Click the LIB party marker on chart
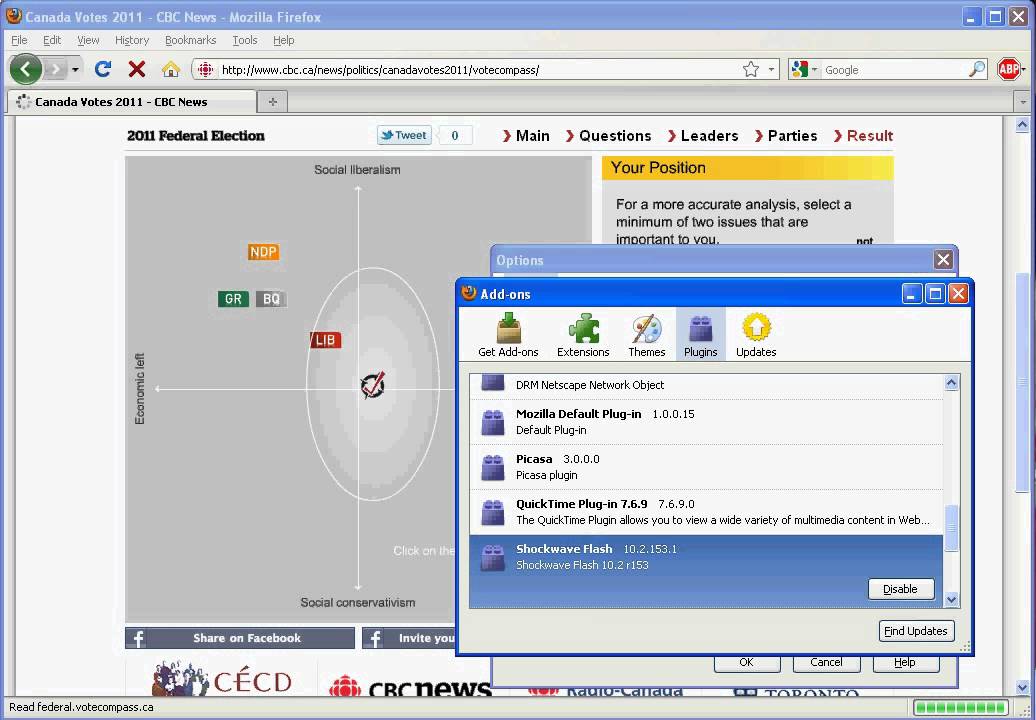The width and height of the screenshot is (1036, 720). pyautogui.click(x=326, y=340)
